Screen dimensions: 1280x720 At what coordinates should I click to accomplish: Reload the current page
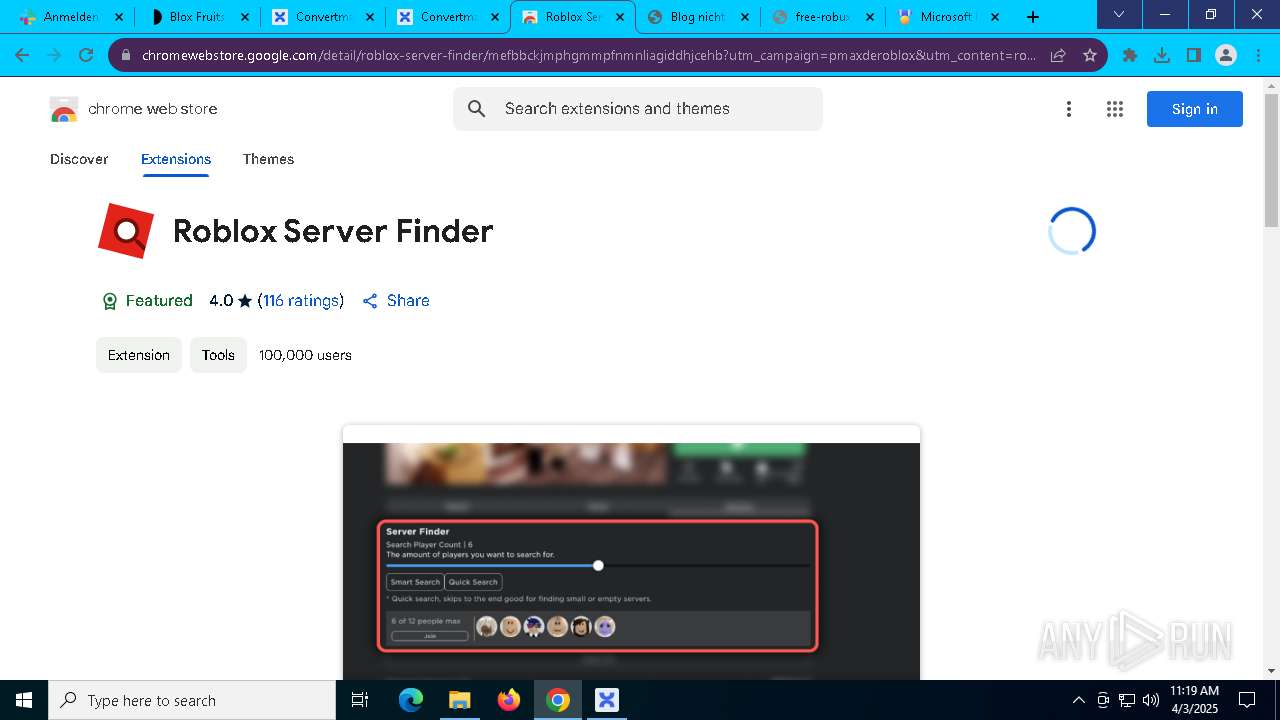86,55
